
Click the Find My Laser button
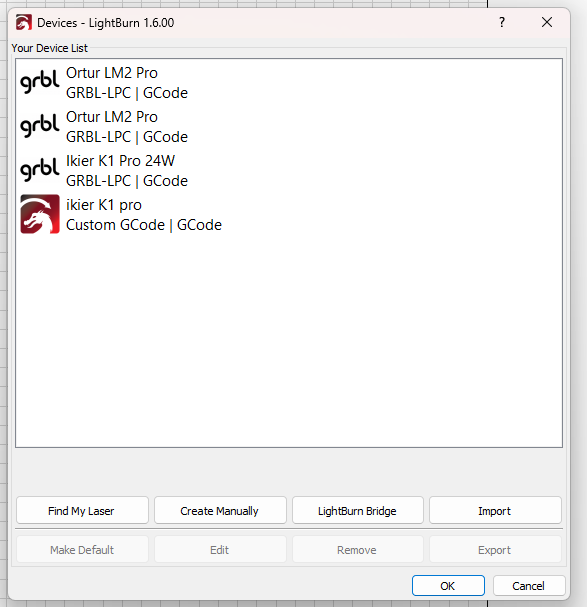(82, 511)
